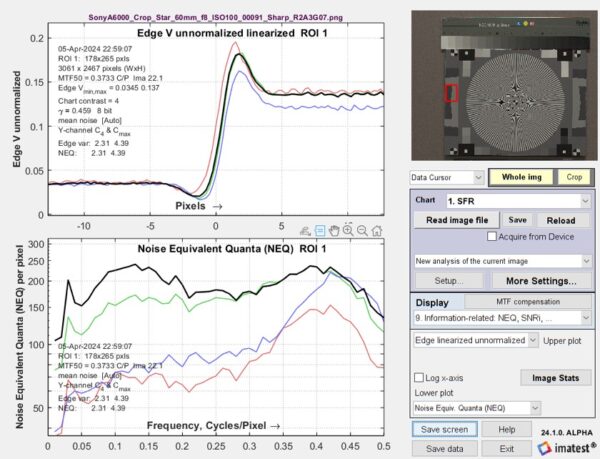Open the Data Cursor dropdown
Screen dimensions: 600x459
point(447,177)
